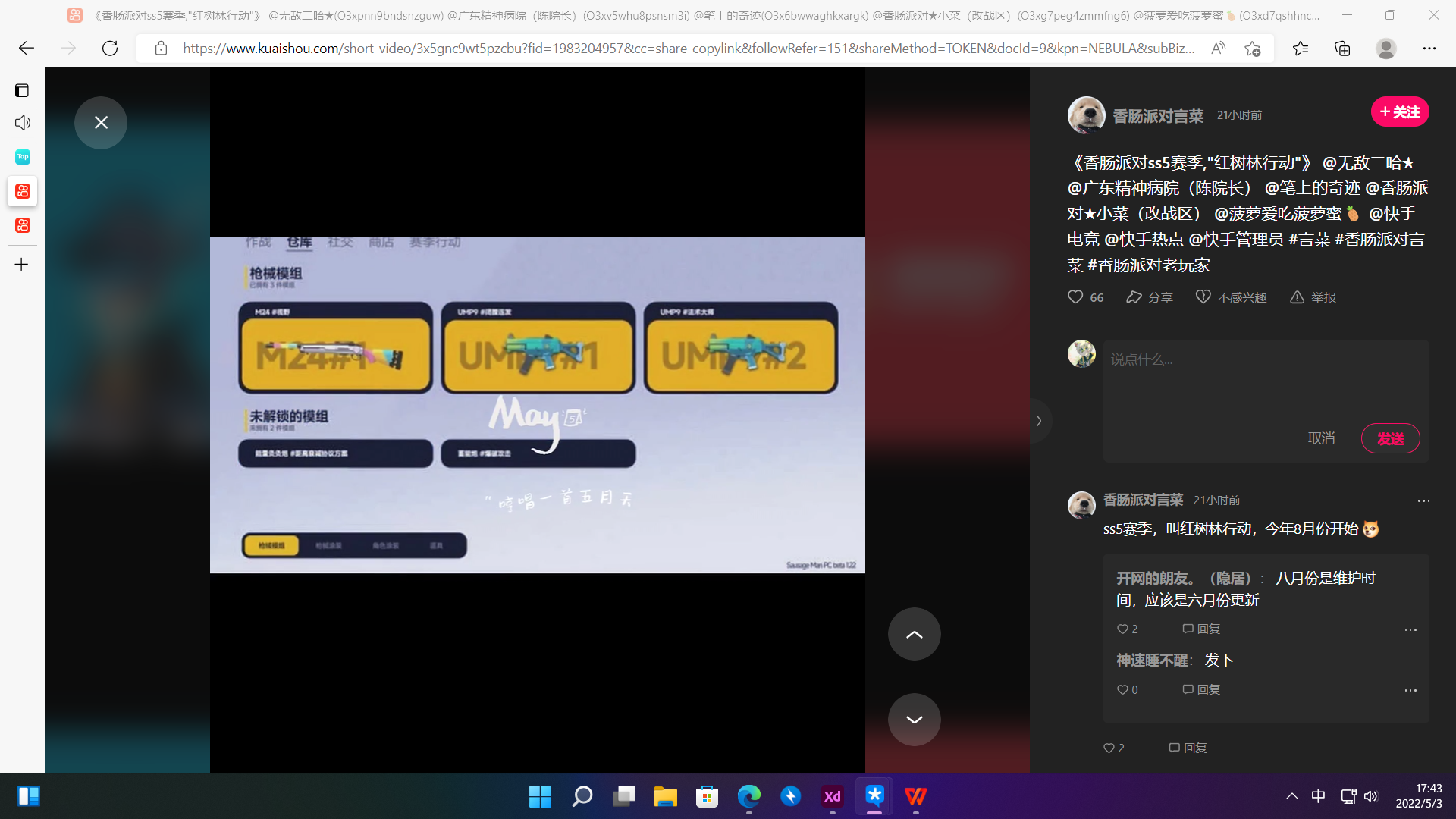Open more options for 神速睡不醒 reply

point(1410,690)
